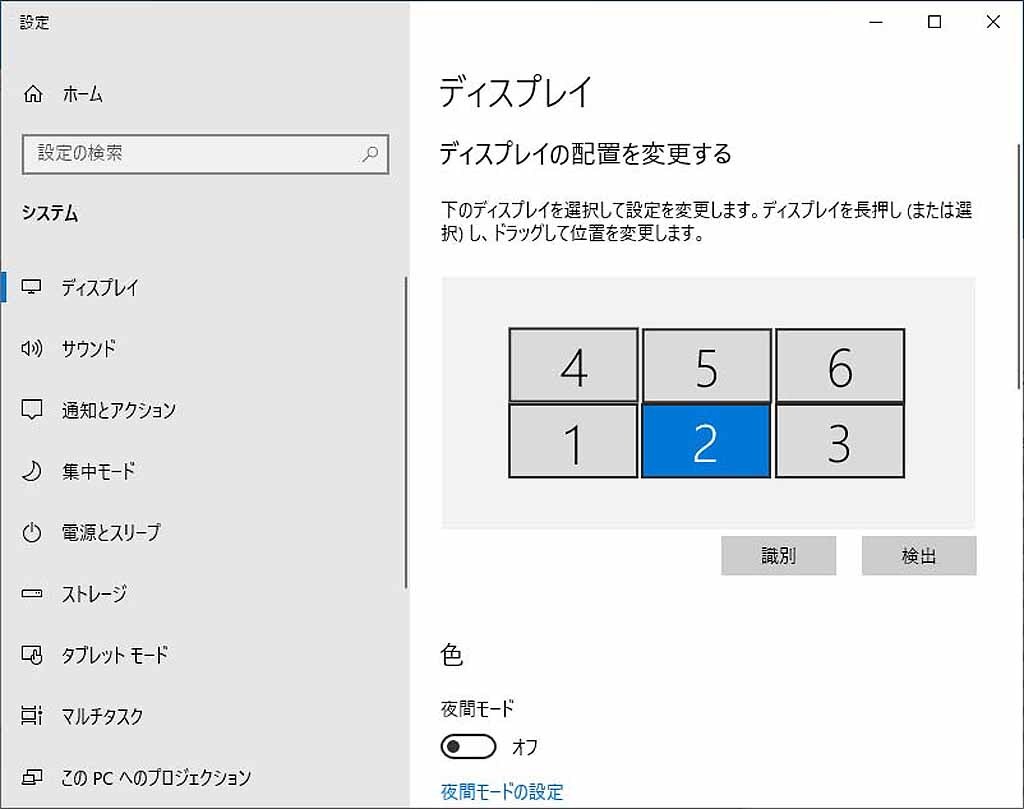The width and height of the screenshot is (1024, 809).
Task: Click the Multitasking icon
Action: coord(31,716)
